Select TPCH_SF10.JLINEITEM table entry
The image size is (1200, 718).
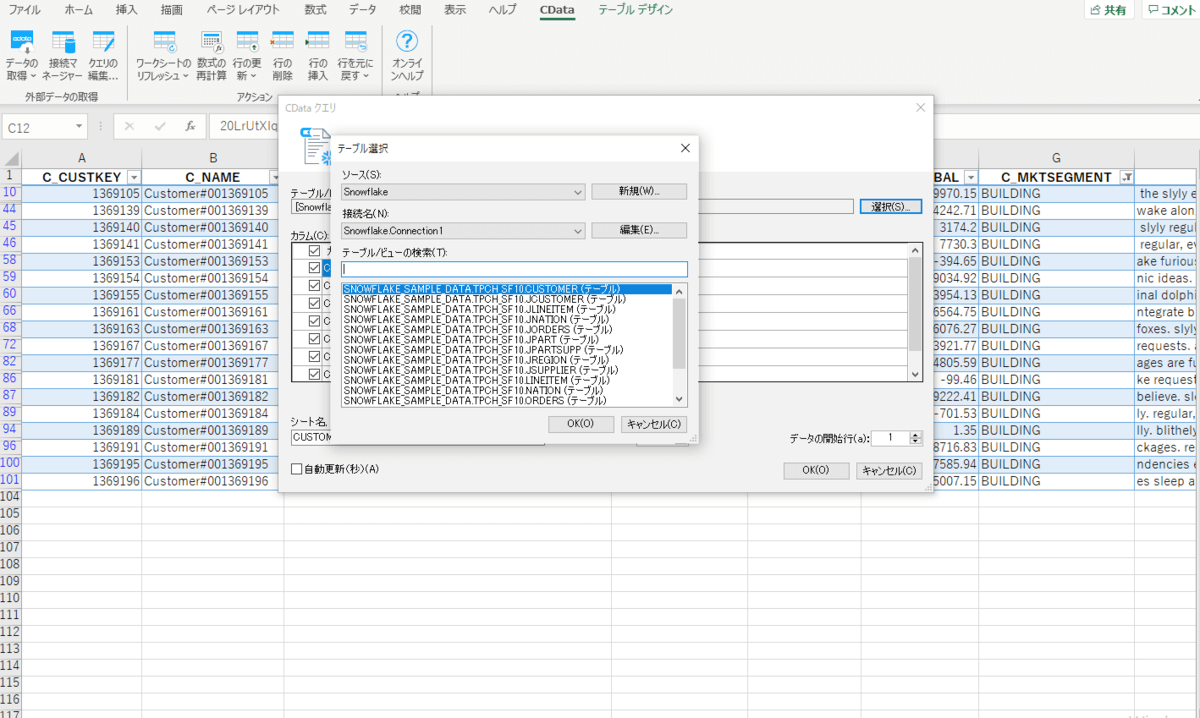(x=479, y=309)
